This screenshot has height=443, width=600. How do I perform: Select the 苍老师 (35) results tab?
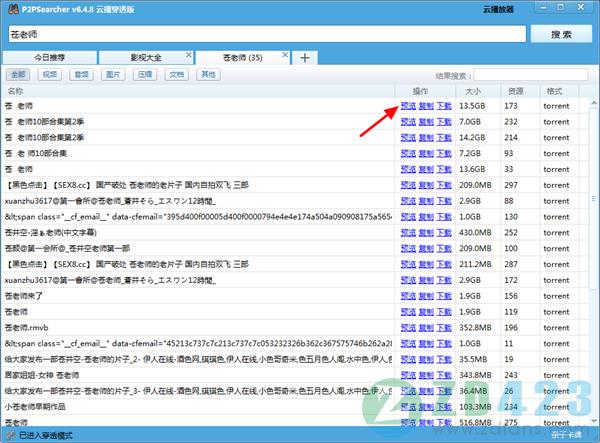tap(242, 58)
